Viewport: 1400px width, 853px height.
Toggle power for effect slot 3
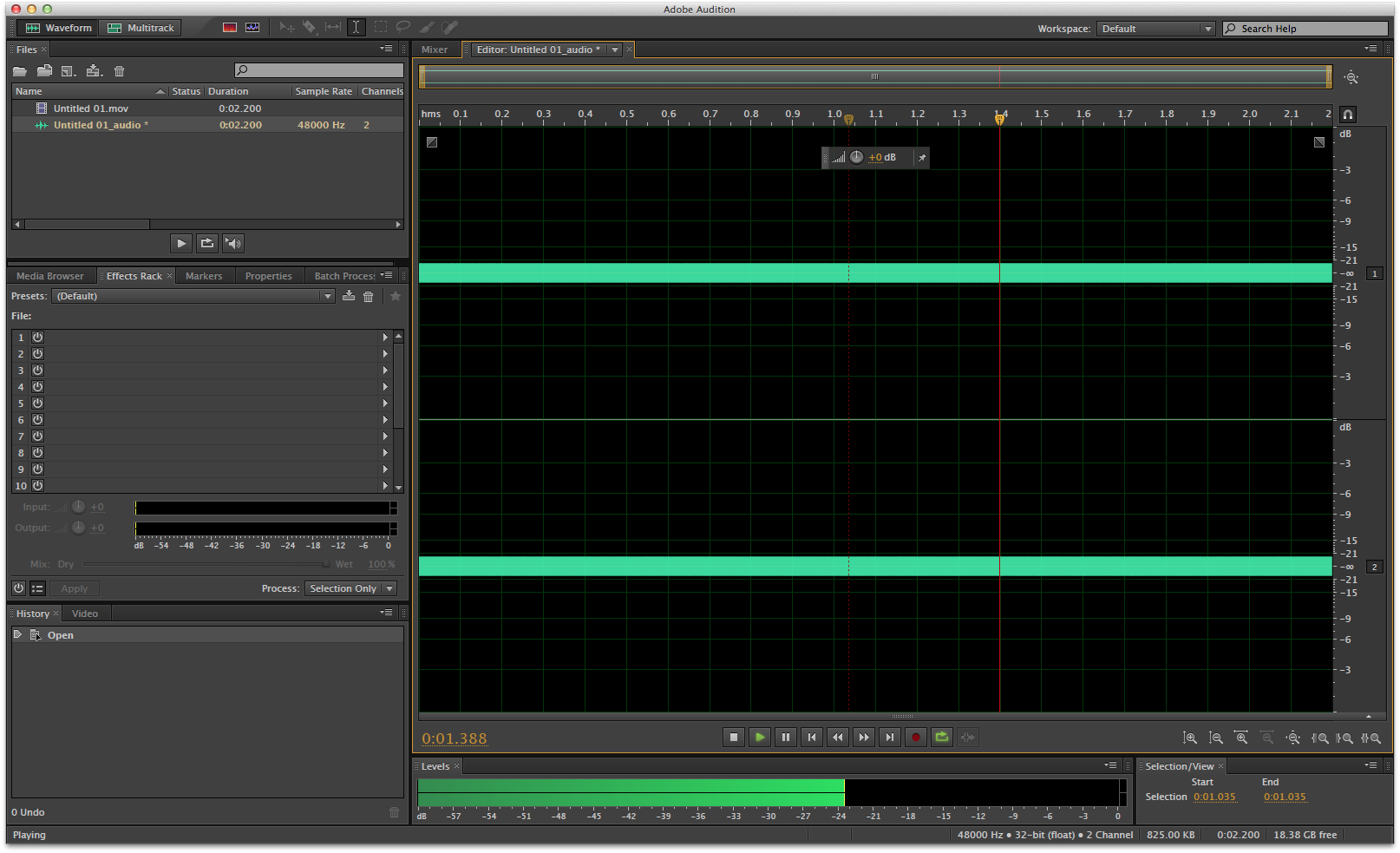pyautogui.click(x=38, y=370)
